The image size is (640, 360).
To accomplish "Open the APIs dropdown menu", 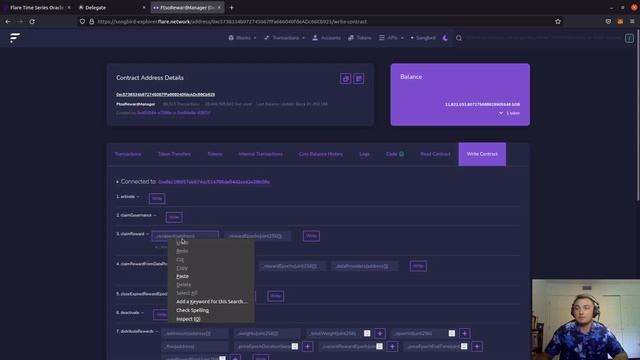I will pyautogui.click(x=391, y=38).
